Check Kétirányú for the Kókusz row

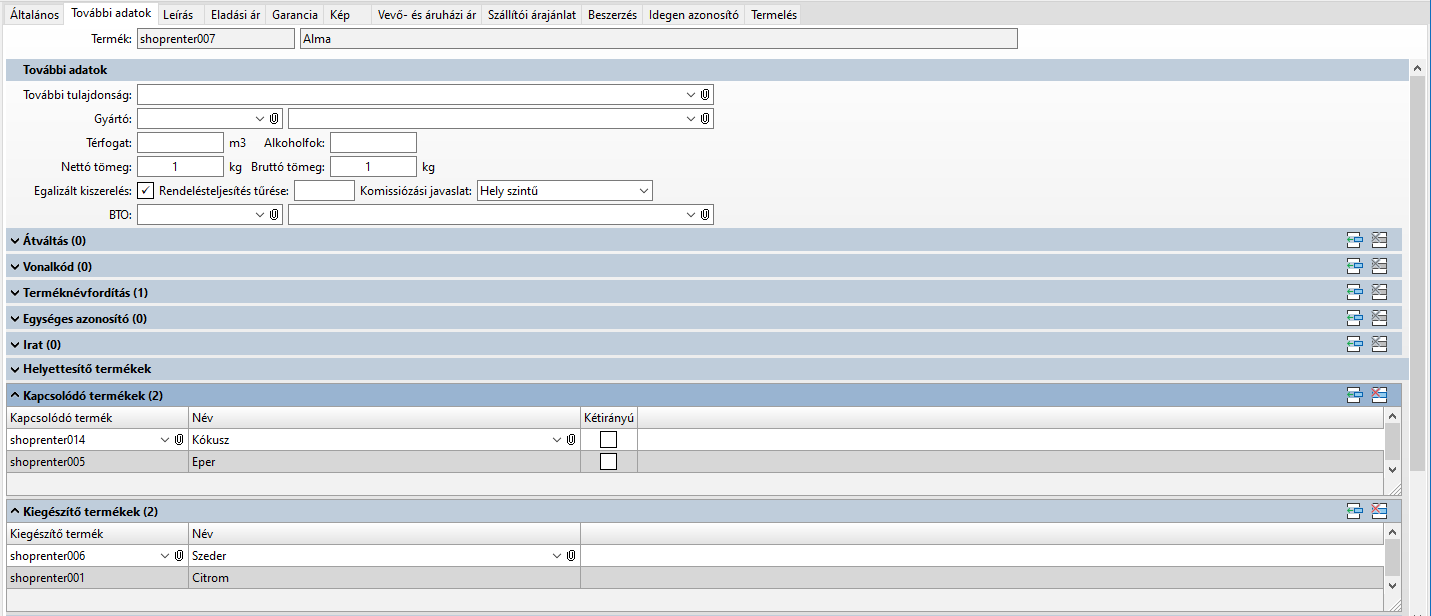click(608, 439)
